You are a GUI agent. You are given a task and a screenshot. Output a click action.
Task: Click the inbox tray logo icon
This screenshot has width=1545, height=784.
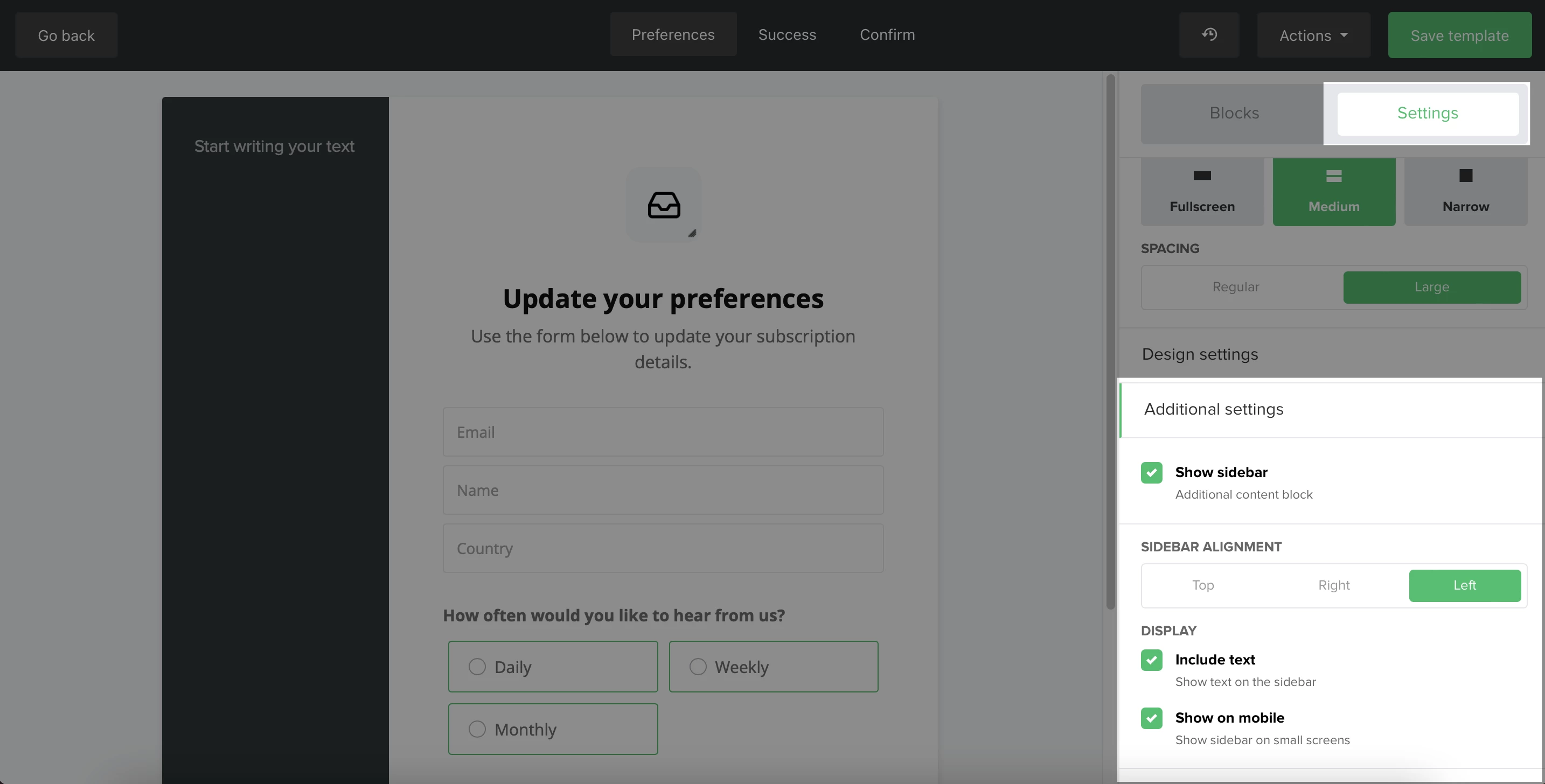663,205
